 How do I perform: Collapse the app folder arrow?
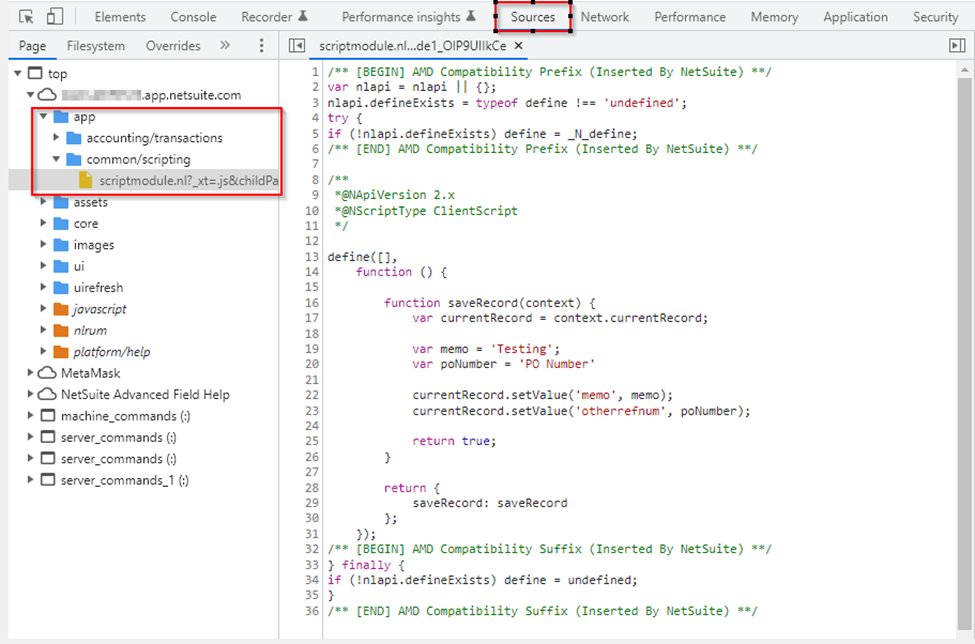point(44,116)
